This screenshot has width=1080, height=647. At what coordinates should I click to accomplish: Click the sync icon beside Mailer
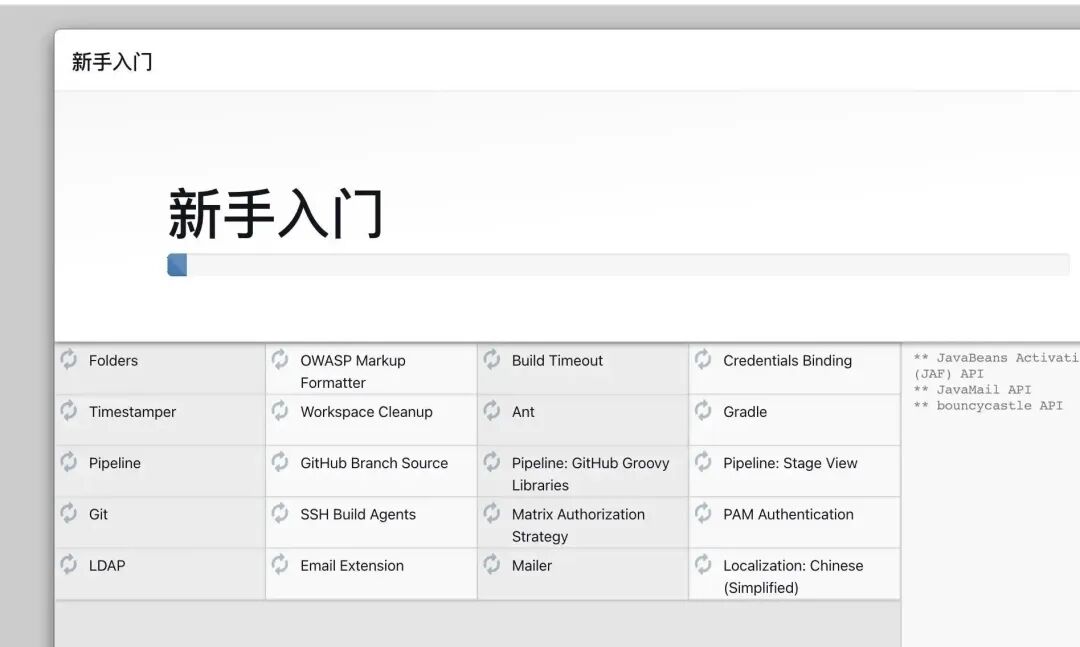491,564
